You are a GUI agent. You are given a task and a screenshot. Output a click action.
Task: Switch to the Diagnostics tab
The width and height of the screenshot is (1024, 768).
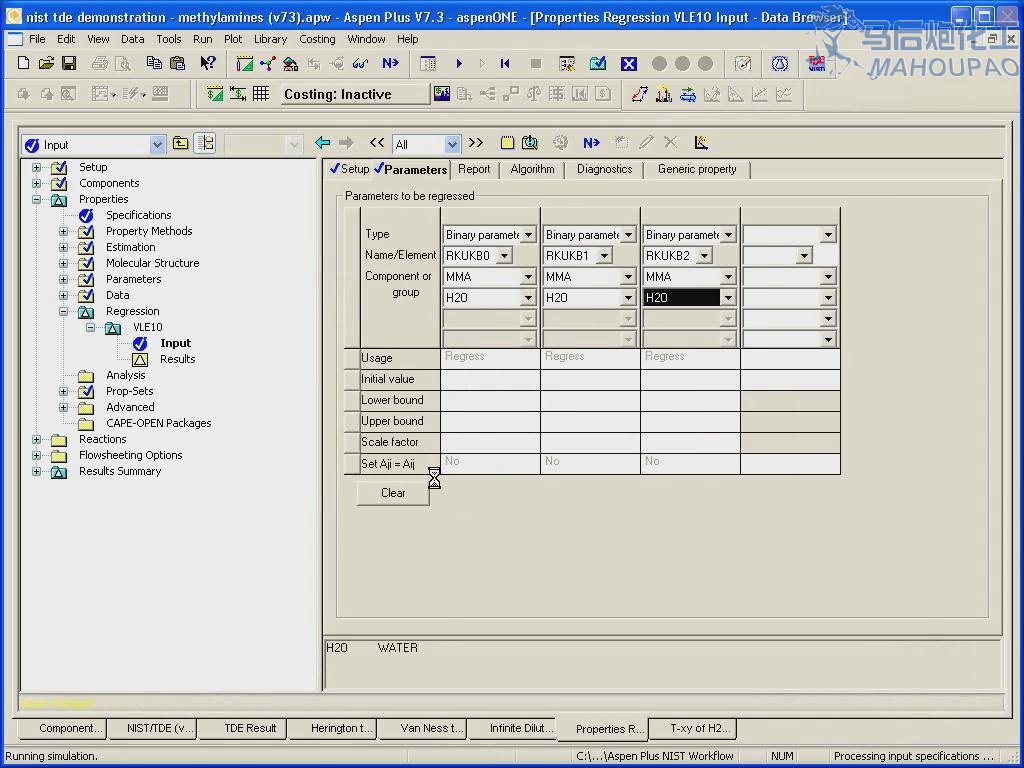[x=605, y=169]
